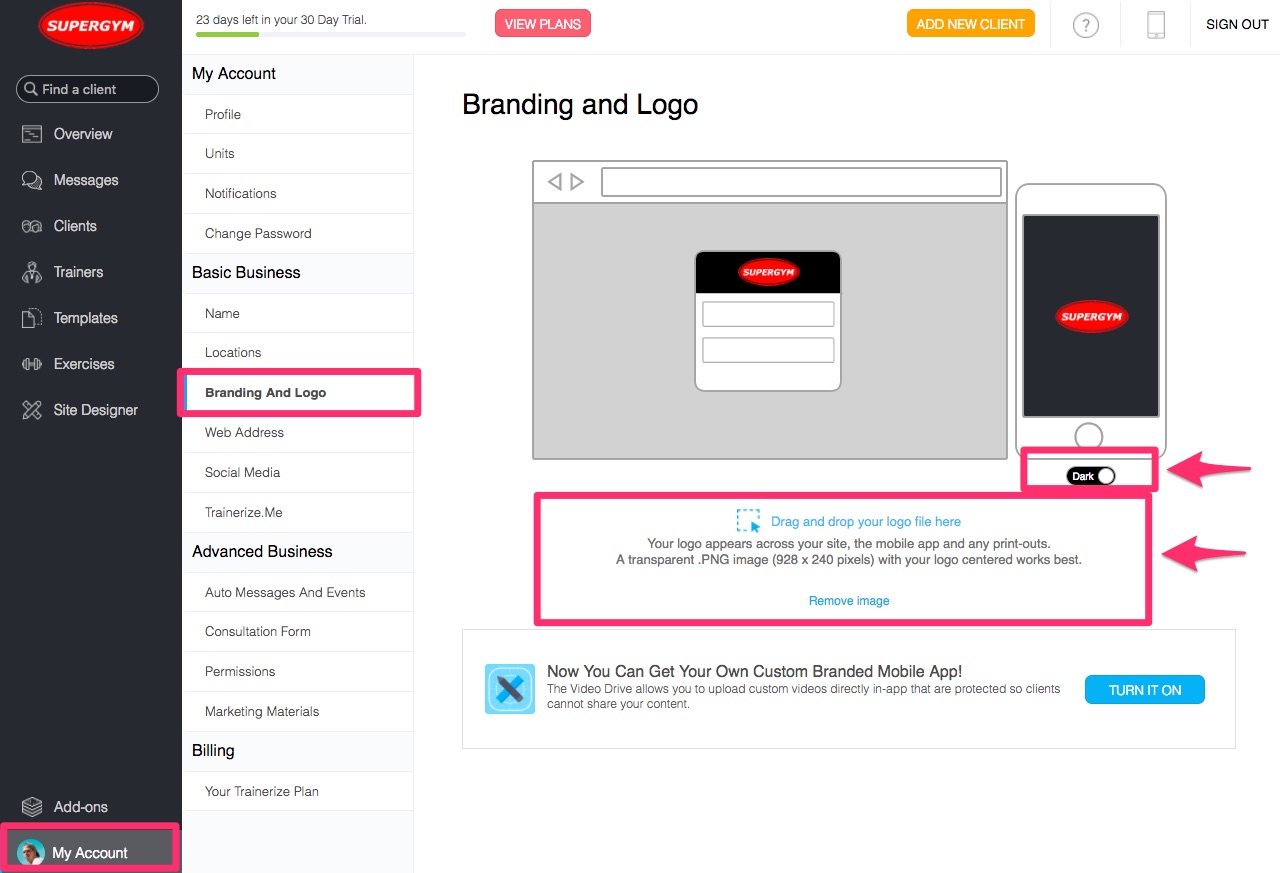
Task: Go to Messages text label in sidebar
Action: coord(86,180)
